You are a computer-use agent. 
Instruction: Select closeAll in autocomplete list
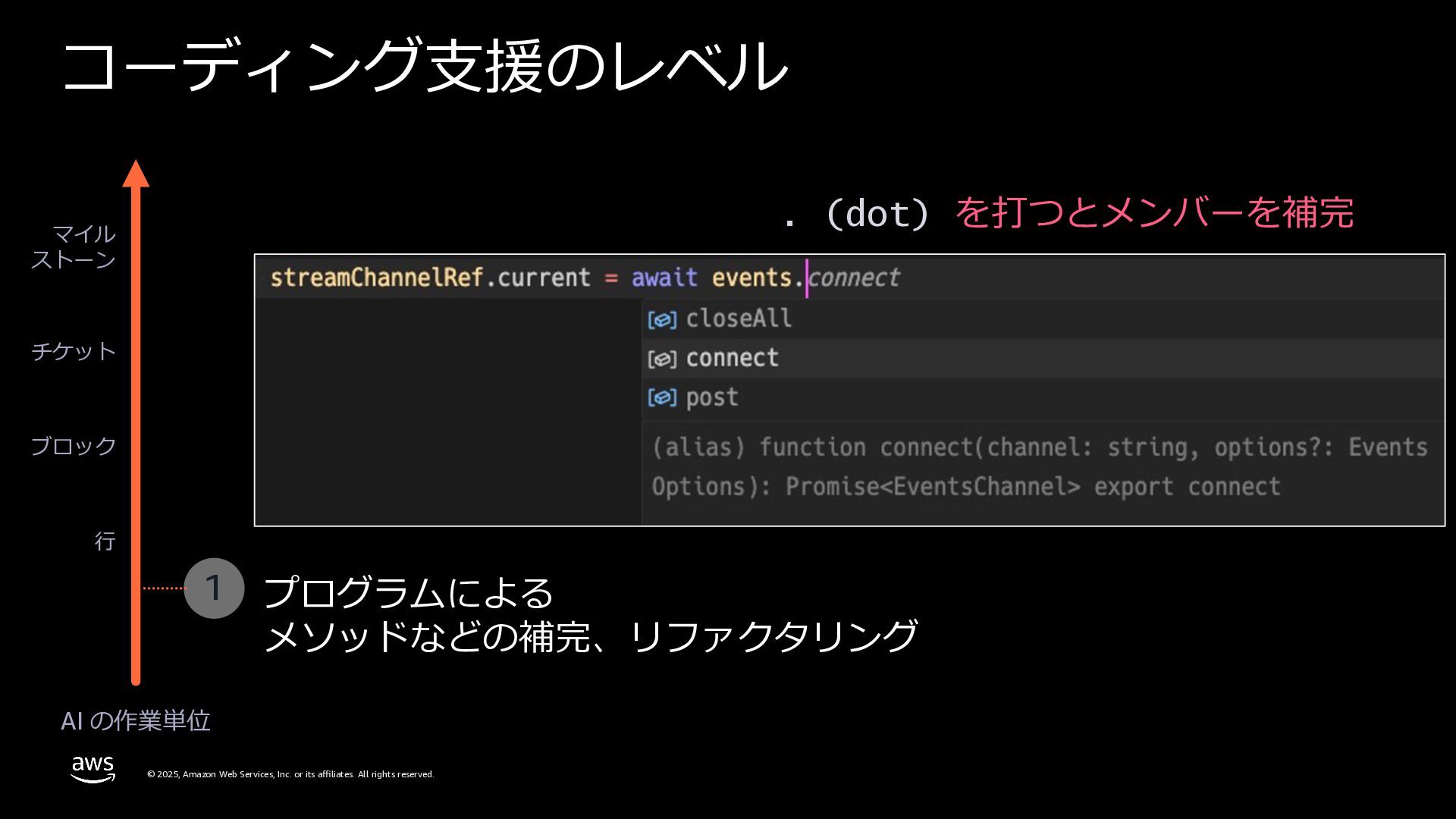(739, 318)
